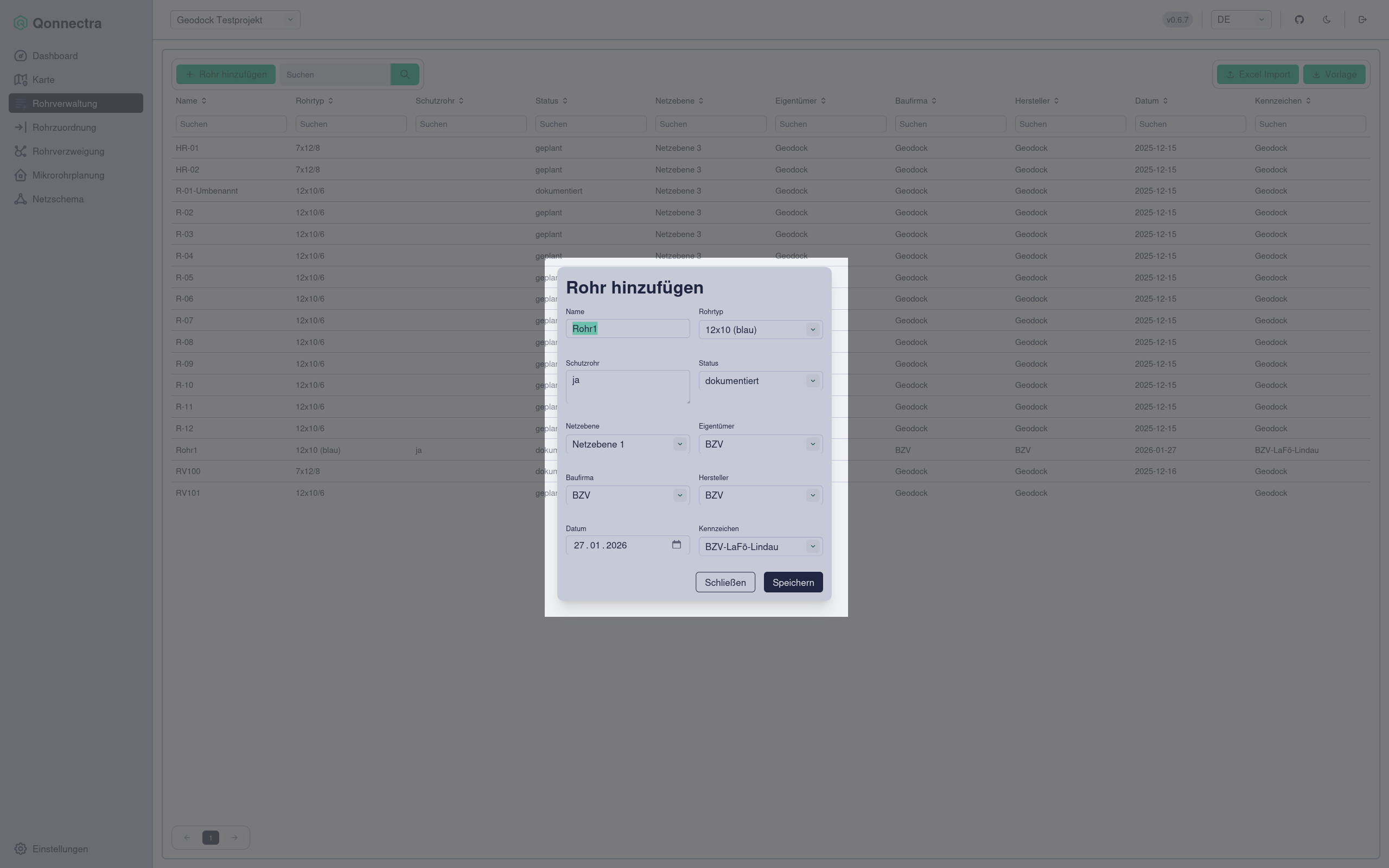Sort the Datum column descending
Screen dimensions: 1389x868
1151,100
